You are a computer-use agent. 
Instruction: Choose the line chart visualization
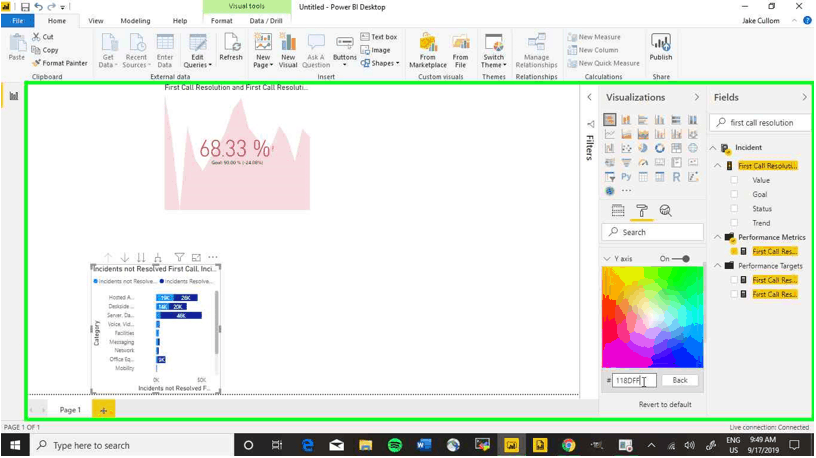tap(610, 134)
